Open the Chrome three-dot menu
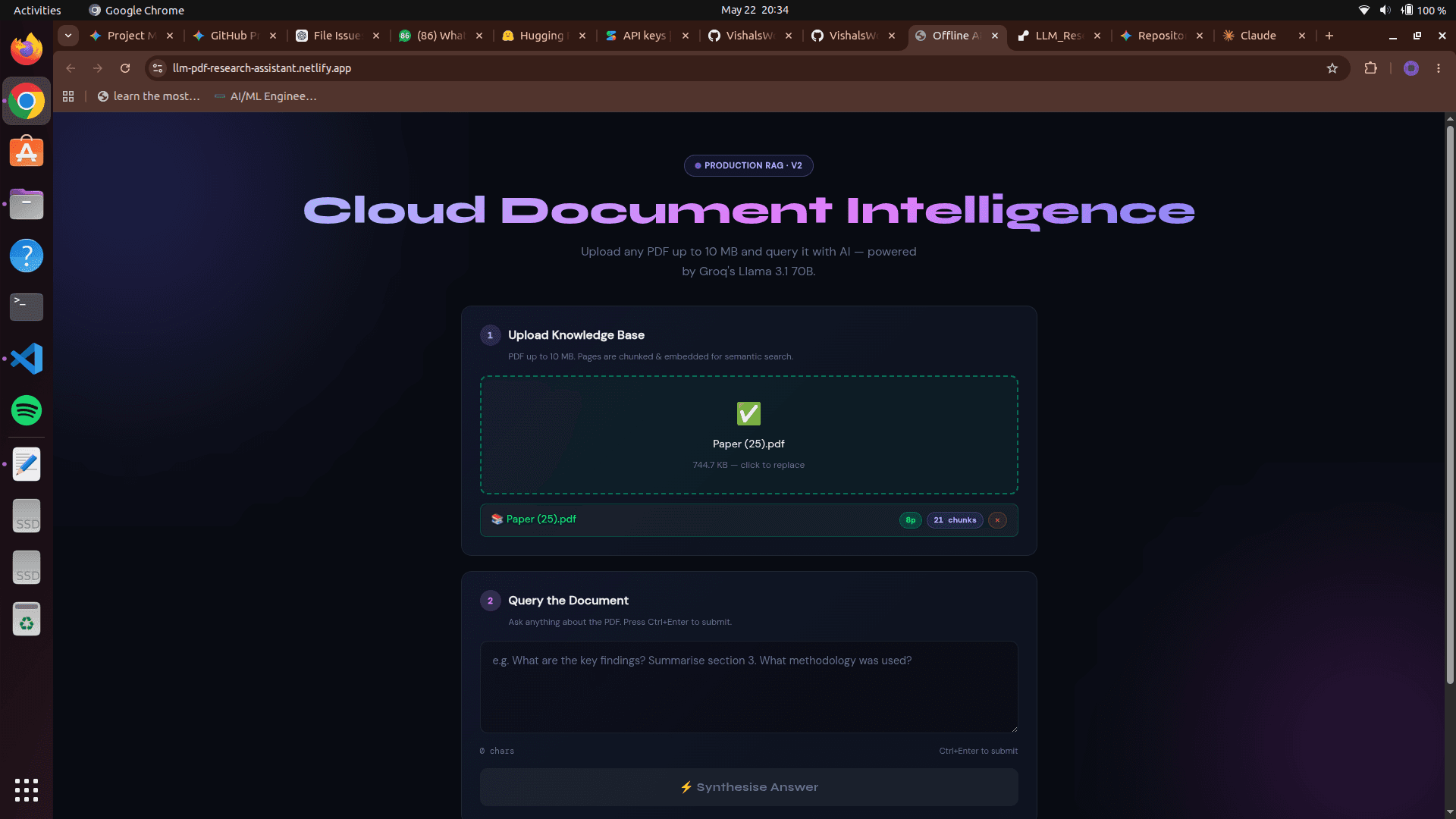The height and width of the screenshot is (819, 1456). pos(1439,68)
